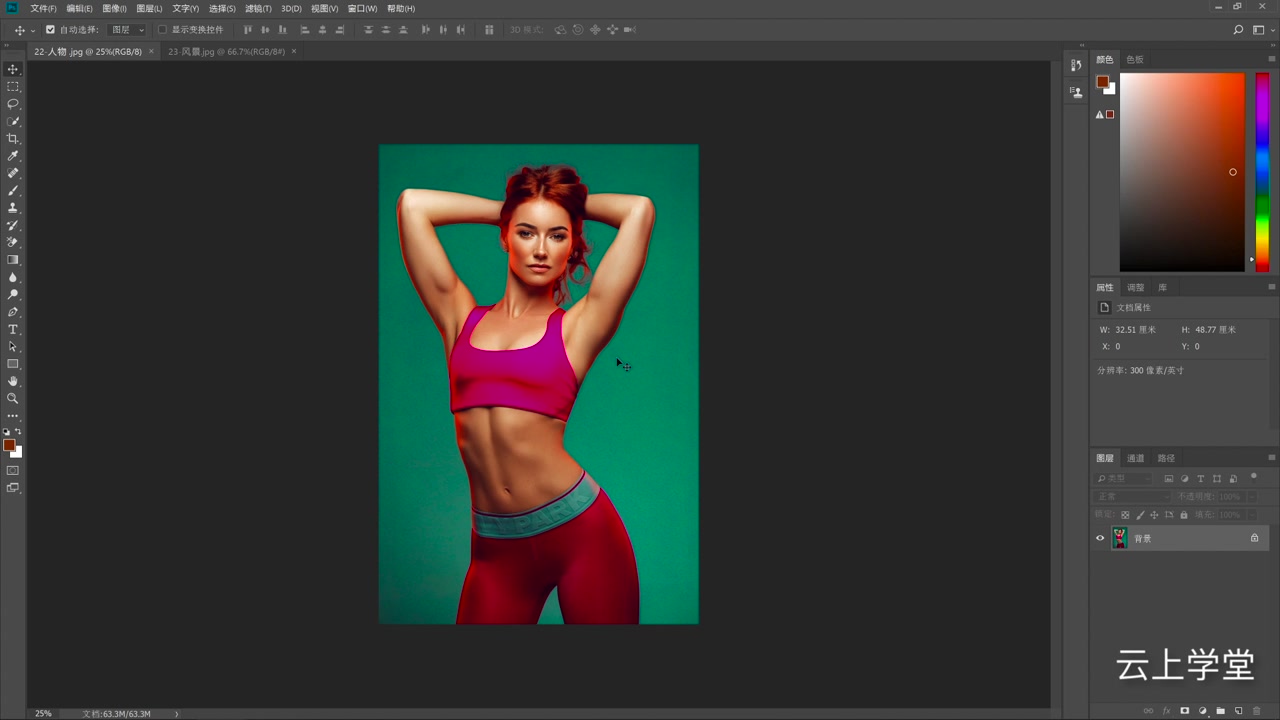Switch to the 路径 panel tab

tap(1166, 458)
